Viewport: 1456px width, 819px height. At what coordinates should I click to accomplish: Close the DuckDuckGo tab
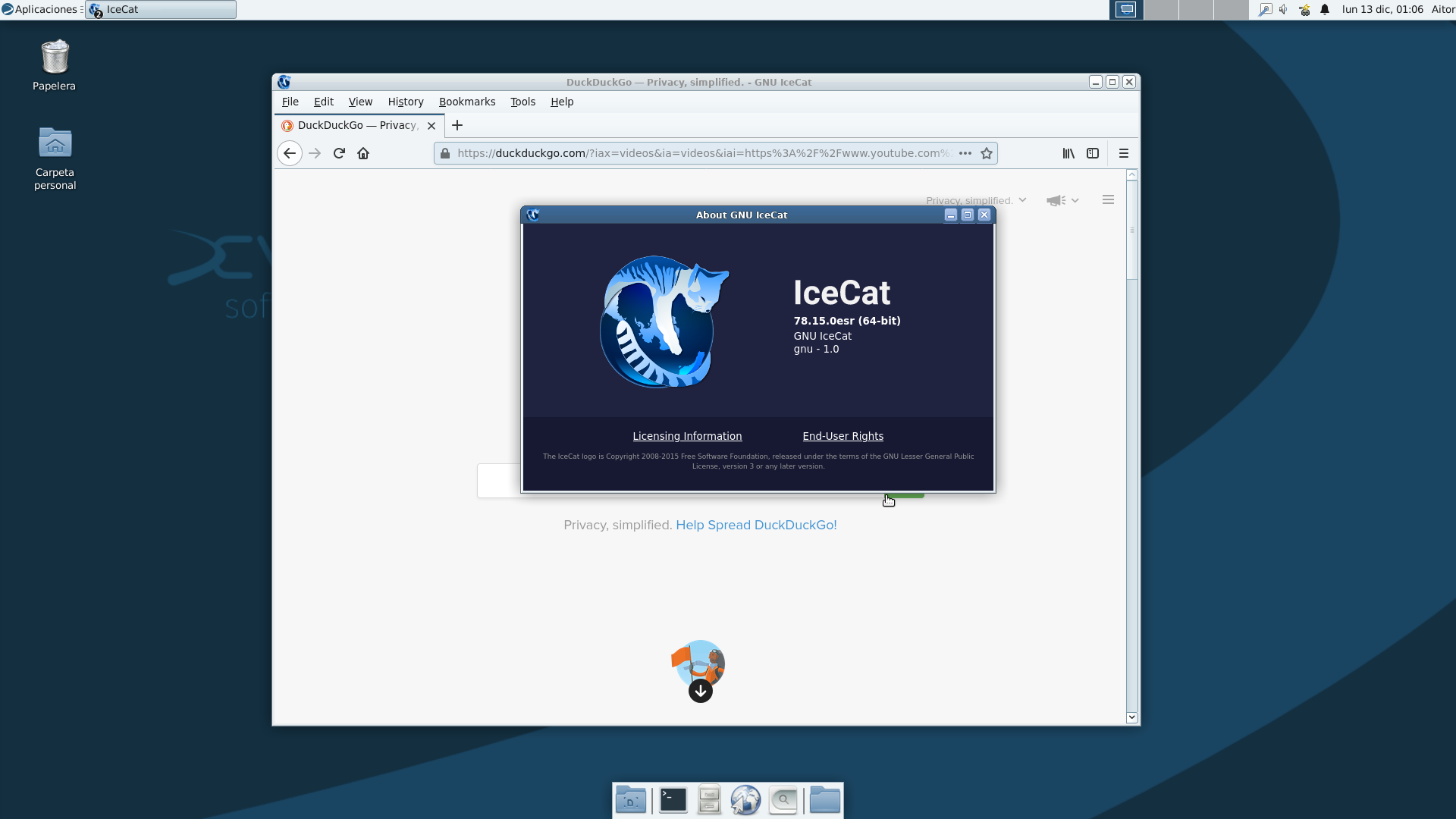tap(431, 126)
